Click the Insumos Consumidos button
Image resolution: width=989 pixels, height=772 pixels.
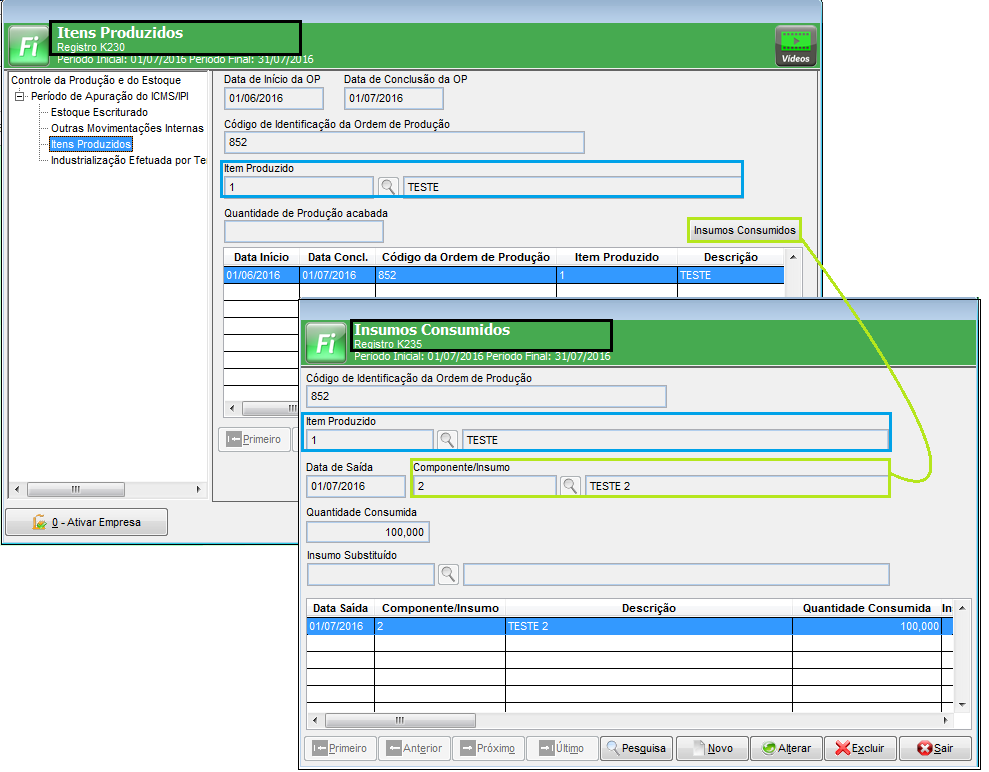point(744,230)
